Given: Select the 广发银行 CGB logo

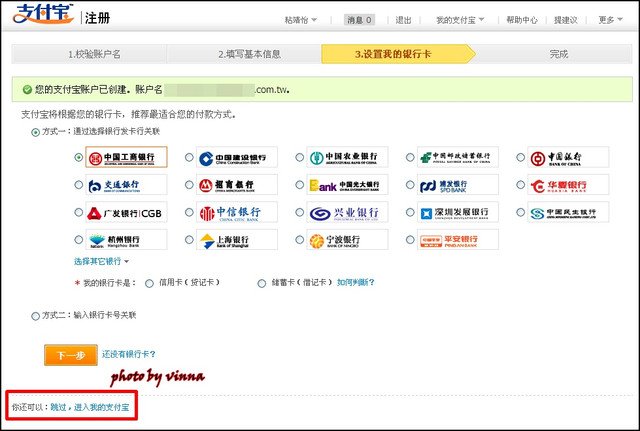Looking at the screenshot, I should click(126, 212).
